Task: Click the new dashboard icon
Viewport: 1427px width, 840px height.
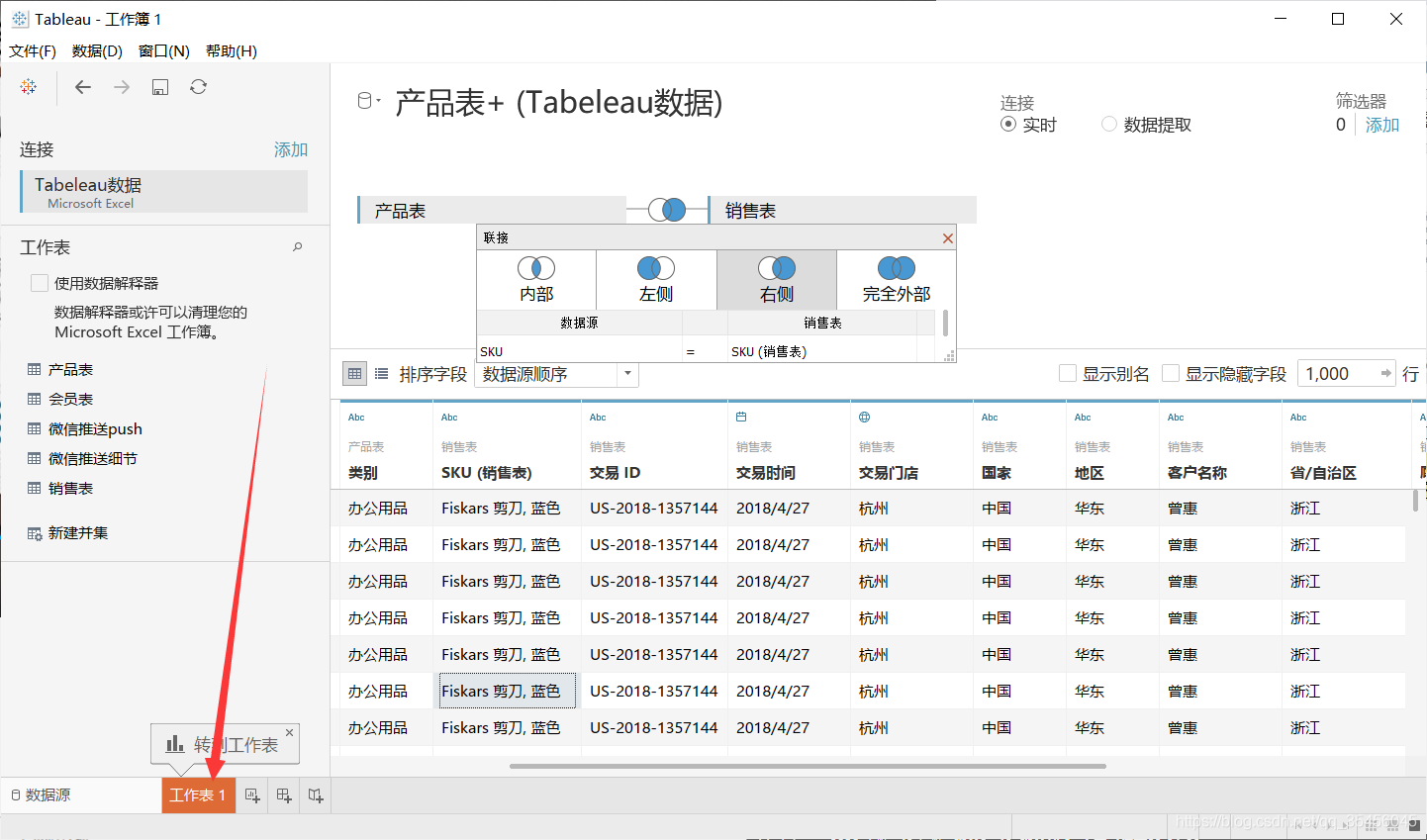Action: point(284,795)
